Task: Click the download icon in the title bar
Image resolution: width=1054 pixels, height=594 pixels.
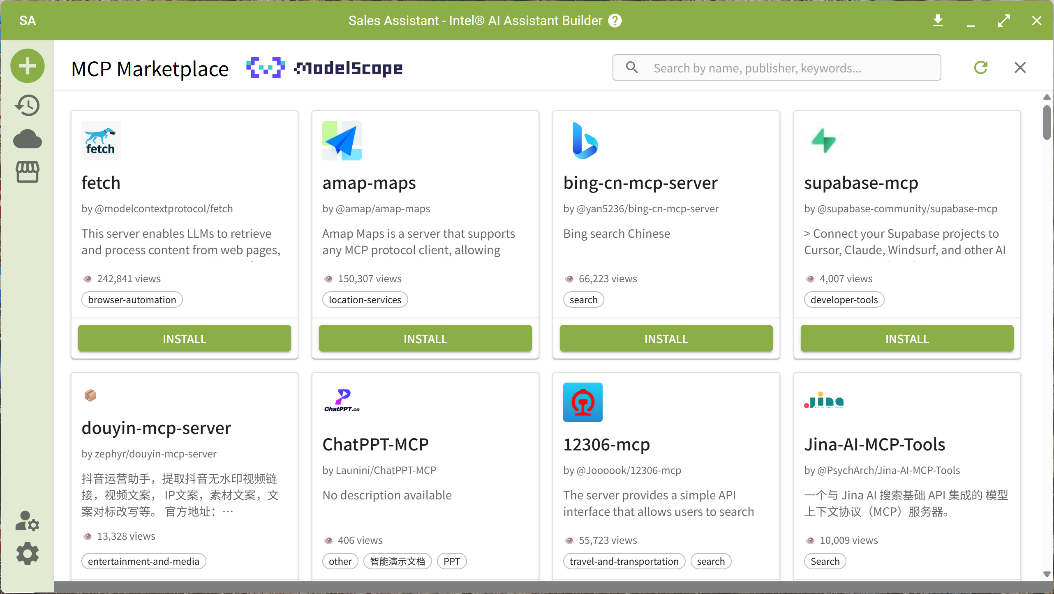Action: [x=938, y=19]
